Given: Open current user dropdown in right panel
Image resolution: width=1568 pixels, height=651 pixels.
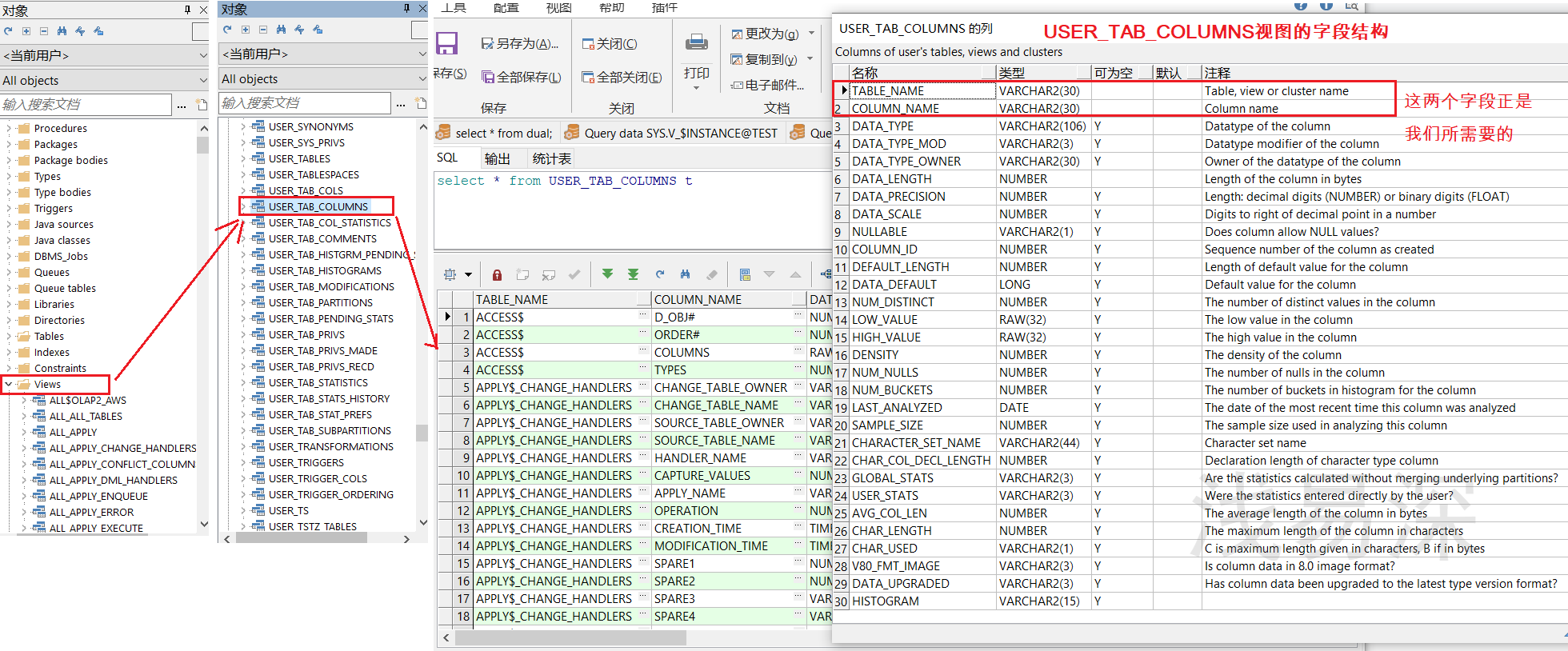Looking at the screenshot, I should coord(422,54).
